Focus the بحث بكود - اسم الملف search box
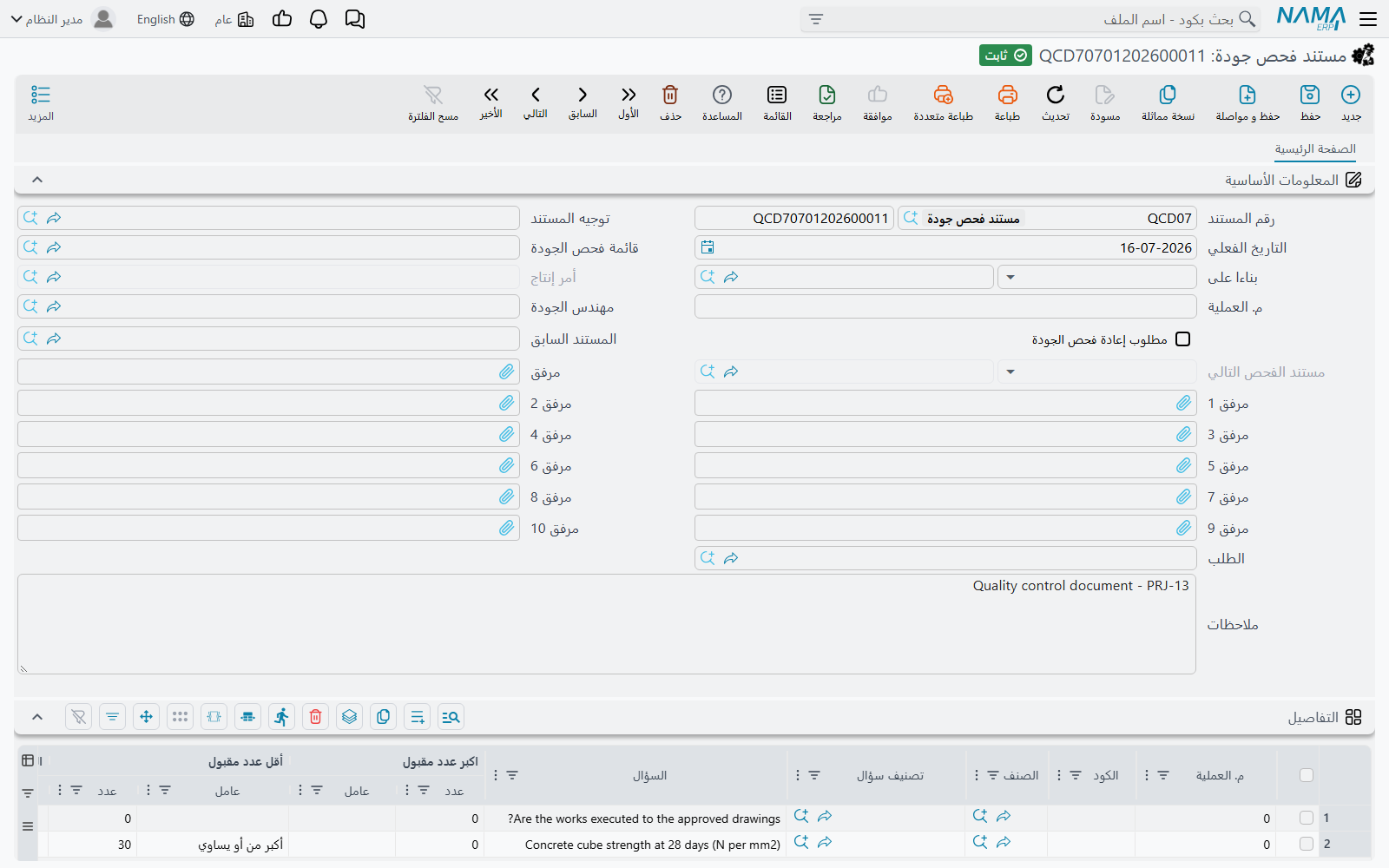 click(1030, 19)
